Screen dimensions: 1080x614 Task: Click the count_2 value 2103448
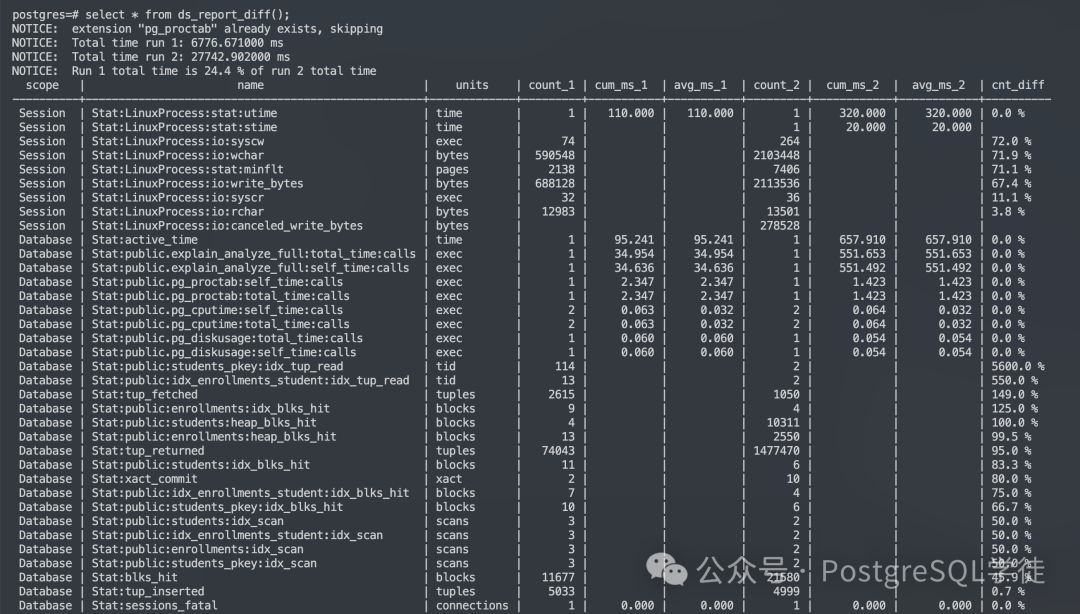pos(776,155)
